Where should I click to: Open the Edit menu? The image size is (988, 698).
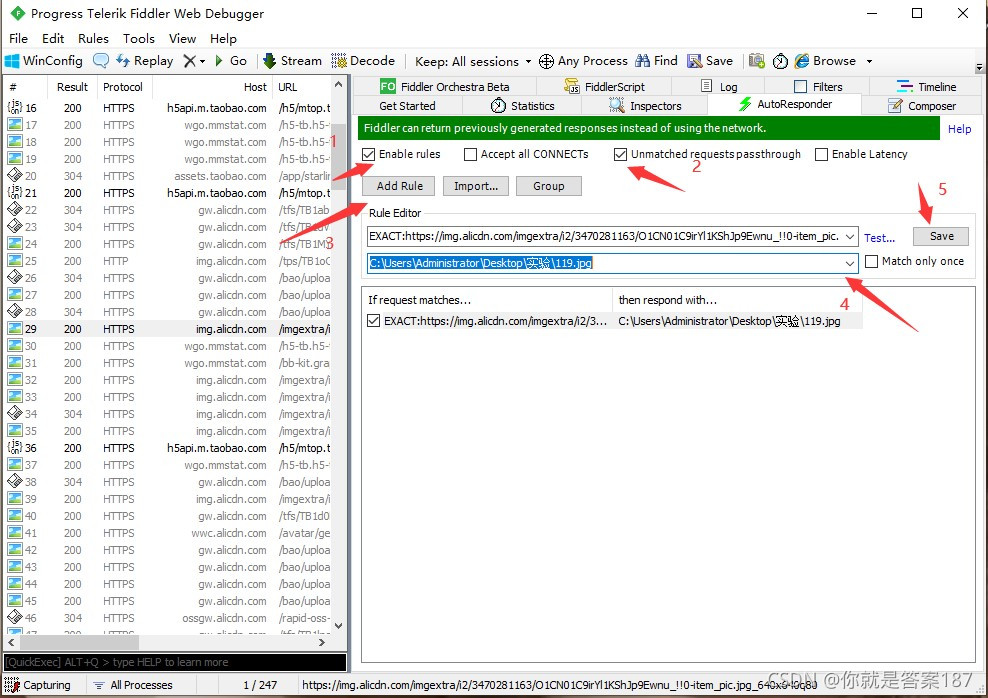pyautogui.click(x=53, y=38)
